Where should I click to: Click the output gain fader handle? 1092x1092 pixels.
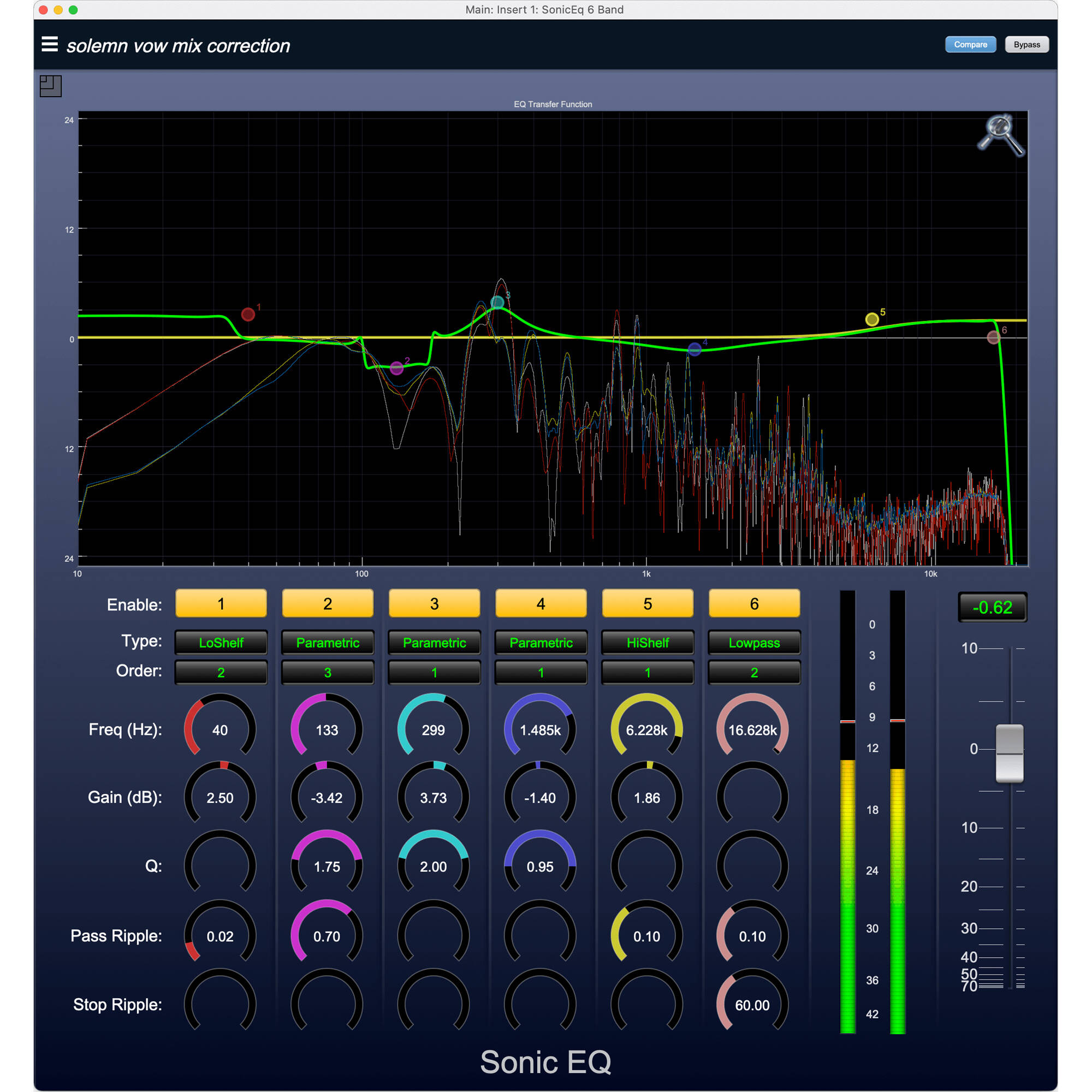(x=1010, y=753)
